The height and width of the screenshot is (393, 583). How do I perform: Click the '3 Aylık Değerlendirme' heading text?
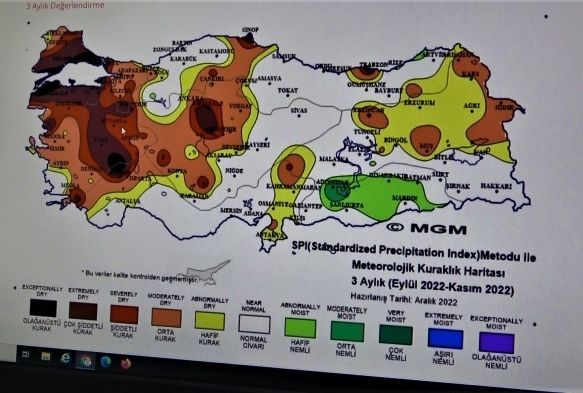pos(65,5)
